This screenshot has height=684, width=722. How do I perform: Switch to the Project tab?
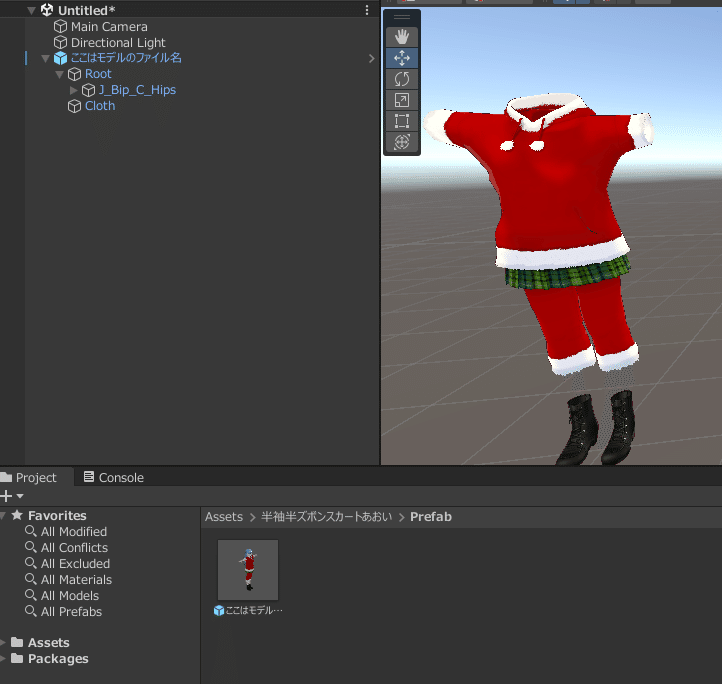(36, 478)
